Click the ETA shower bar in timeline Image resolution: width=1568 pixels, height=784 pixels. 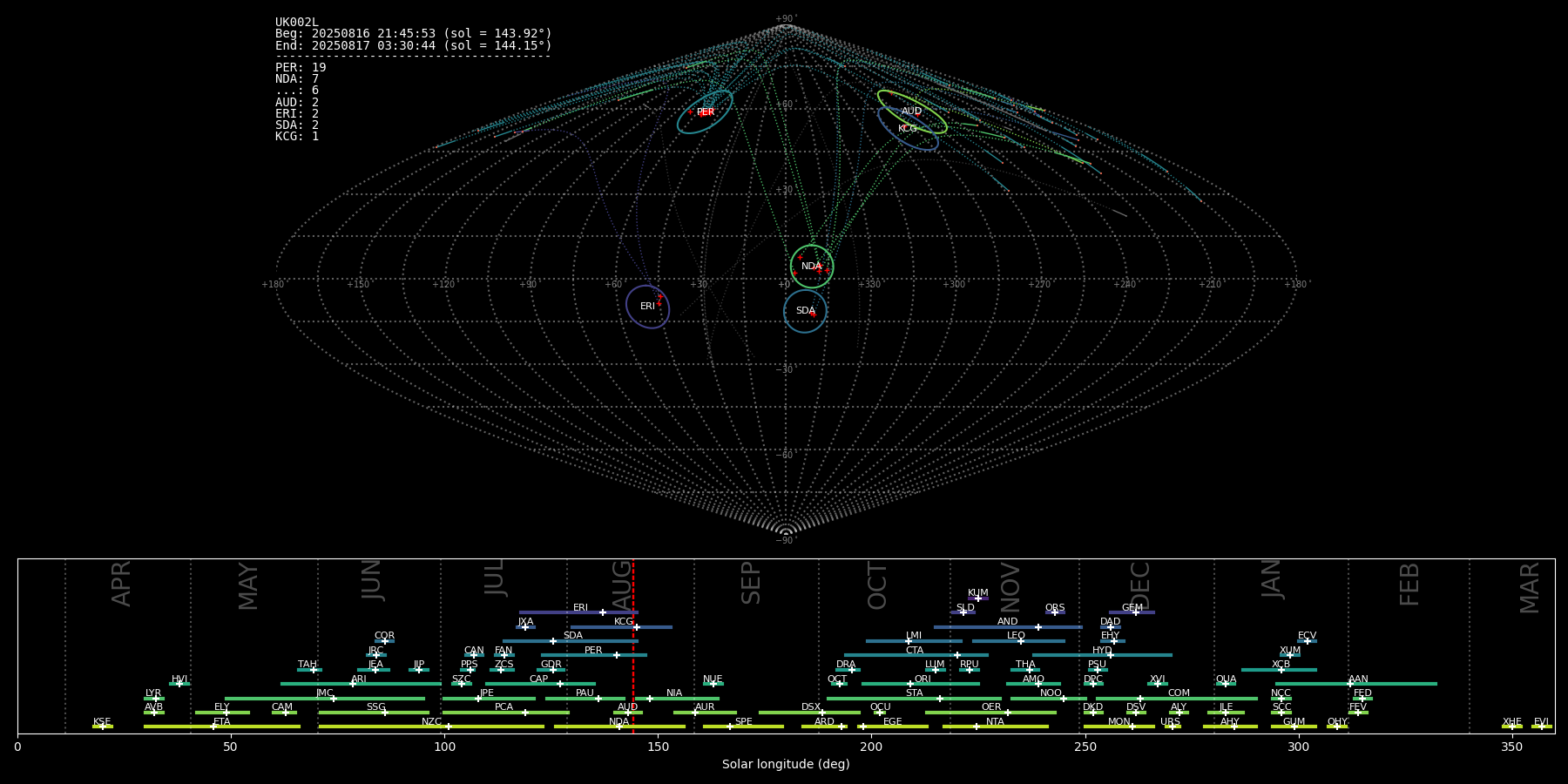pos(222,727)
